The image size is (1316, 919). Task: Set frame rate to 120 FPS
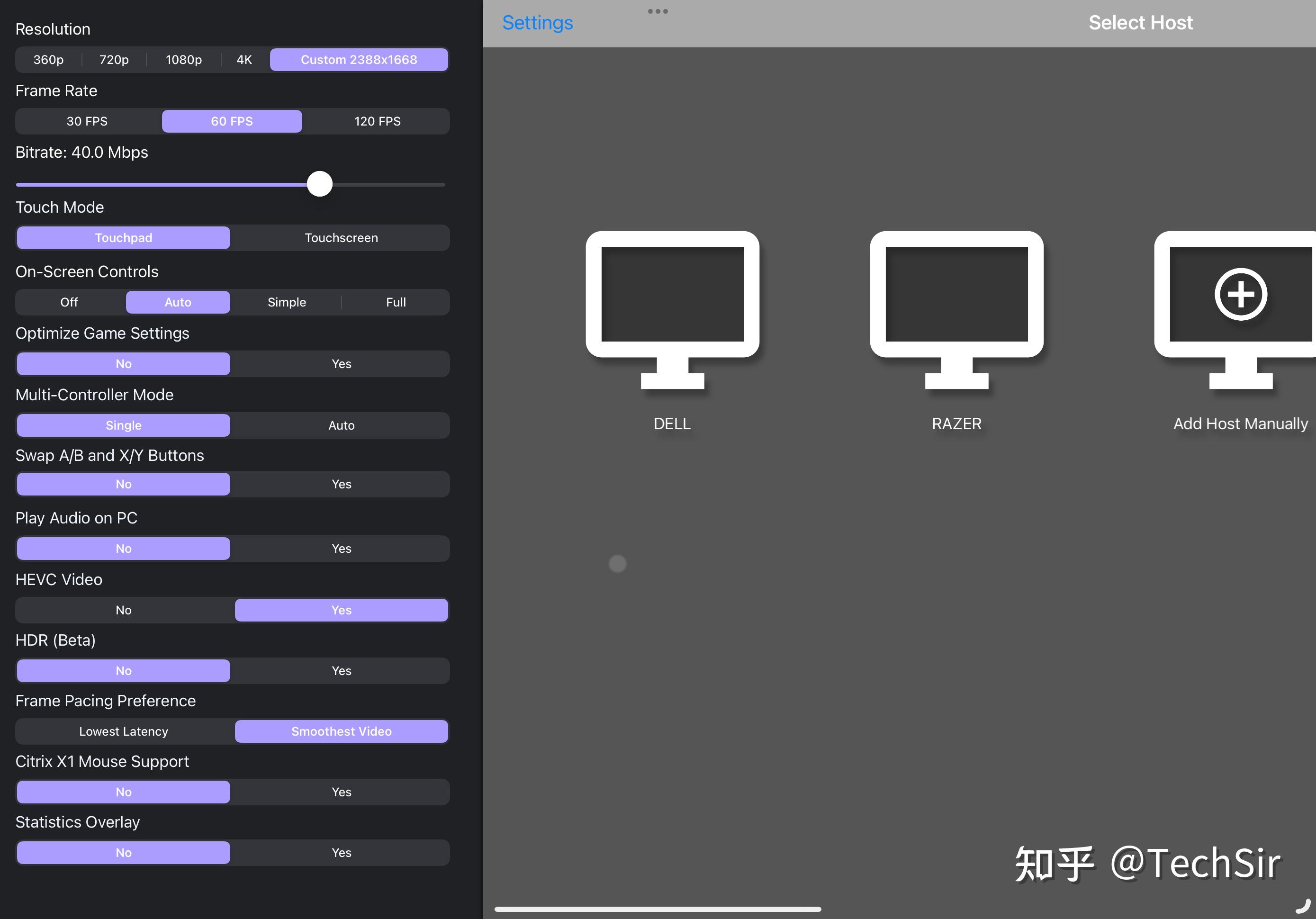point(377,121)
